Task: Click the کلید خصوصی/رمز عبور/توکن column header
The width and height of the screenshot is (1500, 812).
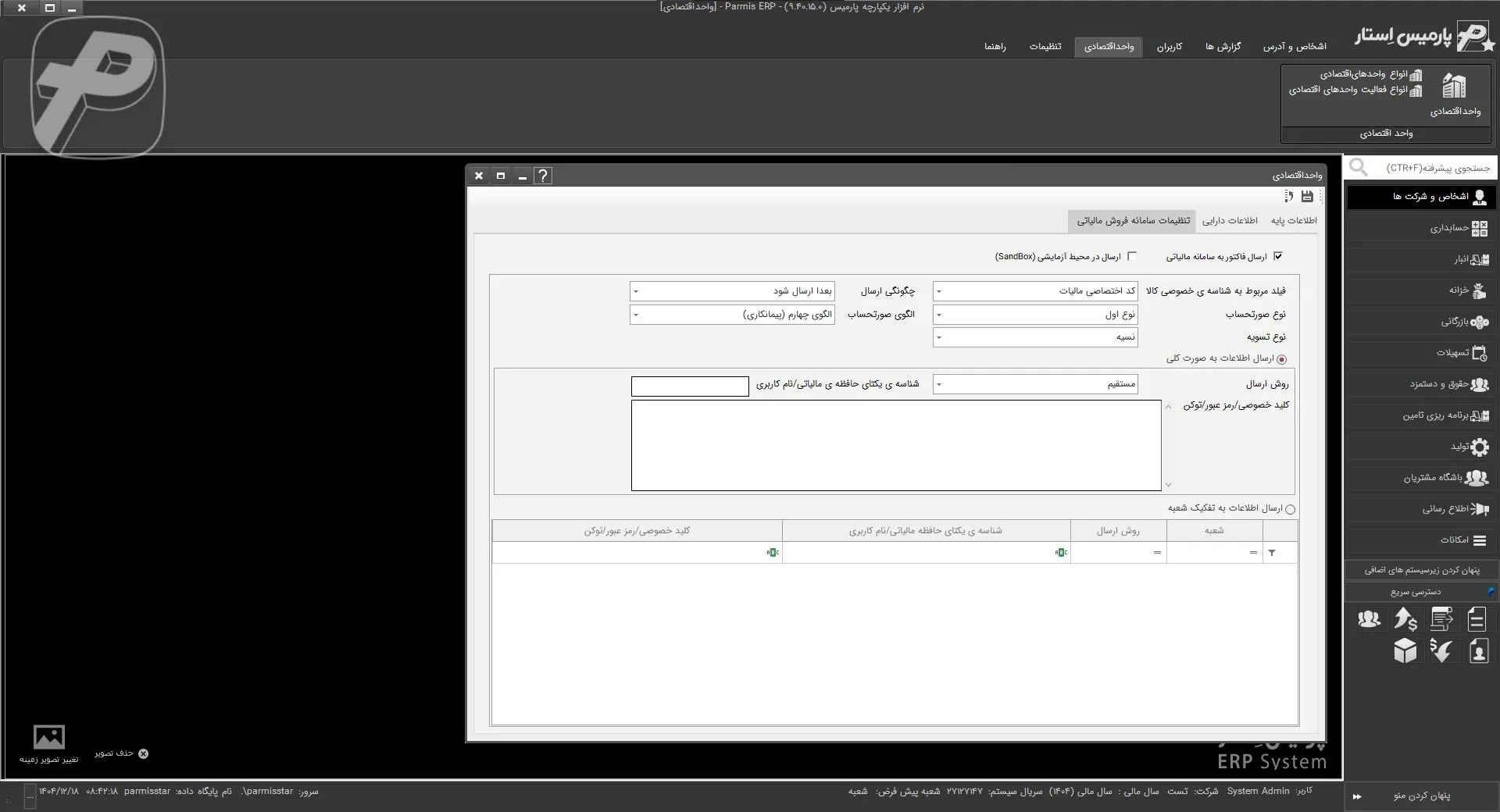Action: [x=637, y=531]
